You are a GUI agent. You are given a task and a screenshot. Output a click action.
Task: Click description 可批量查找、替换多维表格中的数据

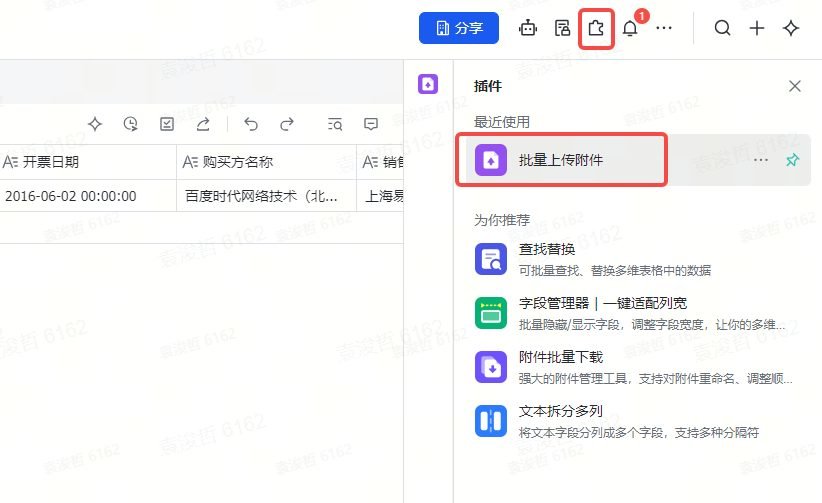click(614, 271)
